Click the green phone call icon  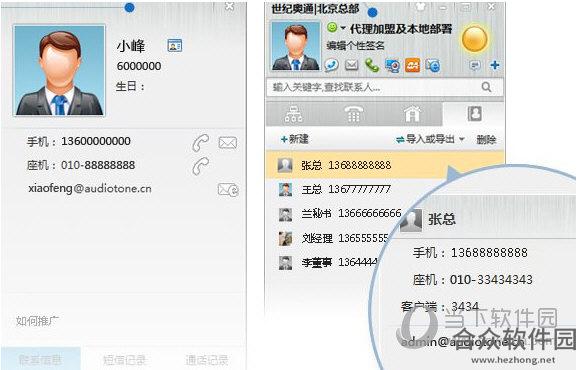pyautogui.click(x=372, y=65)
